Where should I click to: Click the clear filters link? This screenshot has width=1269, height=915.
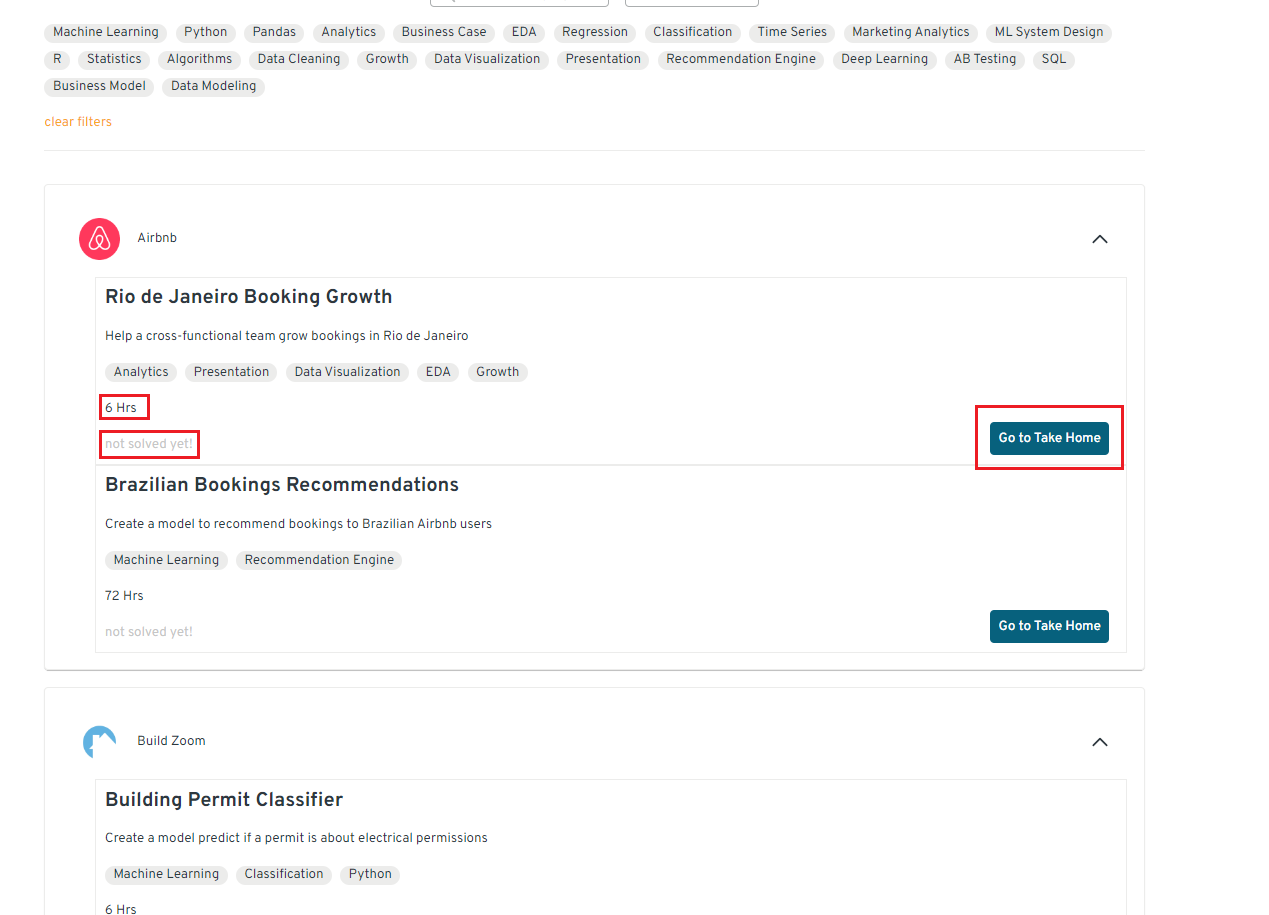pyautogui.click(x=78, y=122)
